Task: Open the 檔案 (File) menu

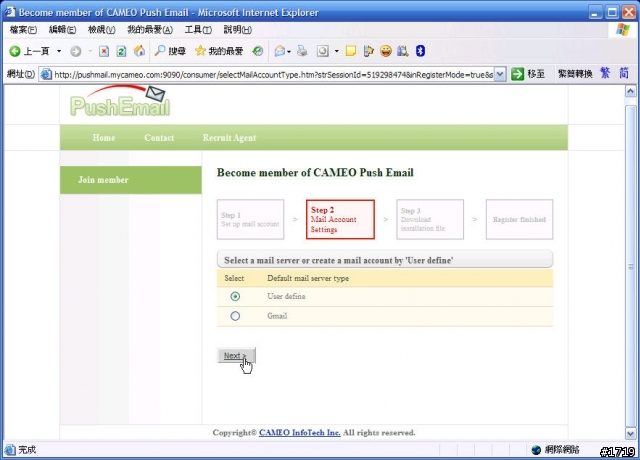Action: (23, 29)
